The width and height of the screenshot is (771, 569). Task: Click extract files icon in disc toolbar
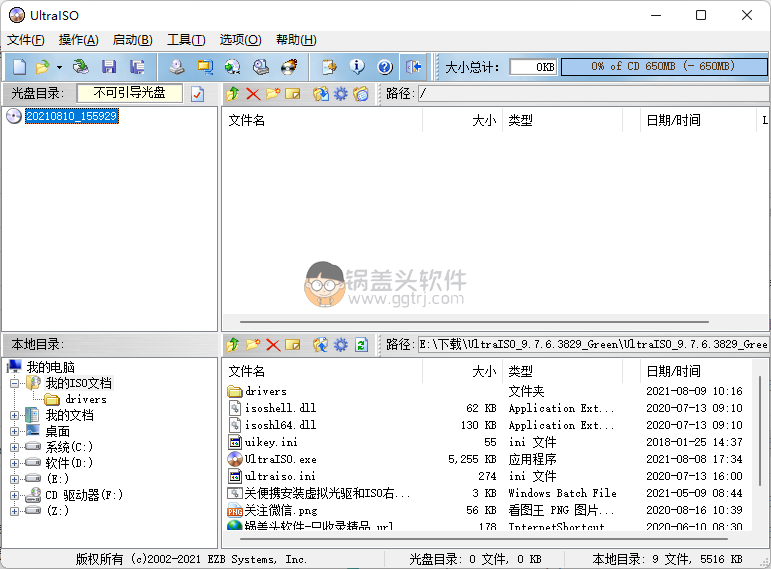pyautogui.click(x=321, y=93)
